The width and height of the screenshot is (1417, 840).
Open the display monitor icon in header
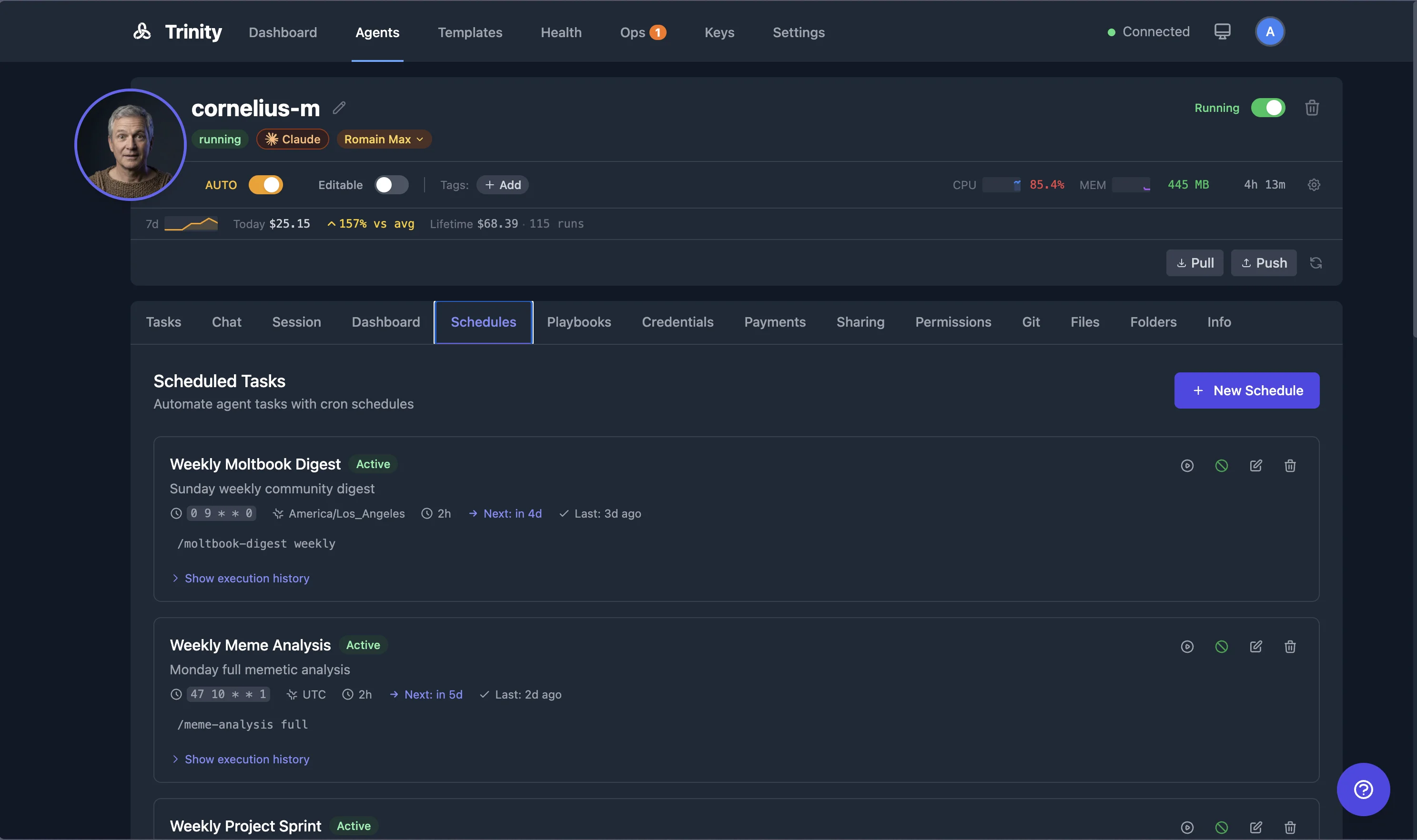(x=1222, y=32)
